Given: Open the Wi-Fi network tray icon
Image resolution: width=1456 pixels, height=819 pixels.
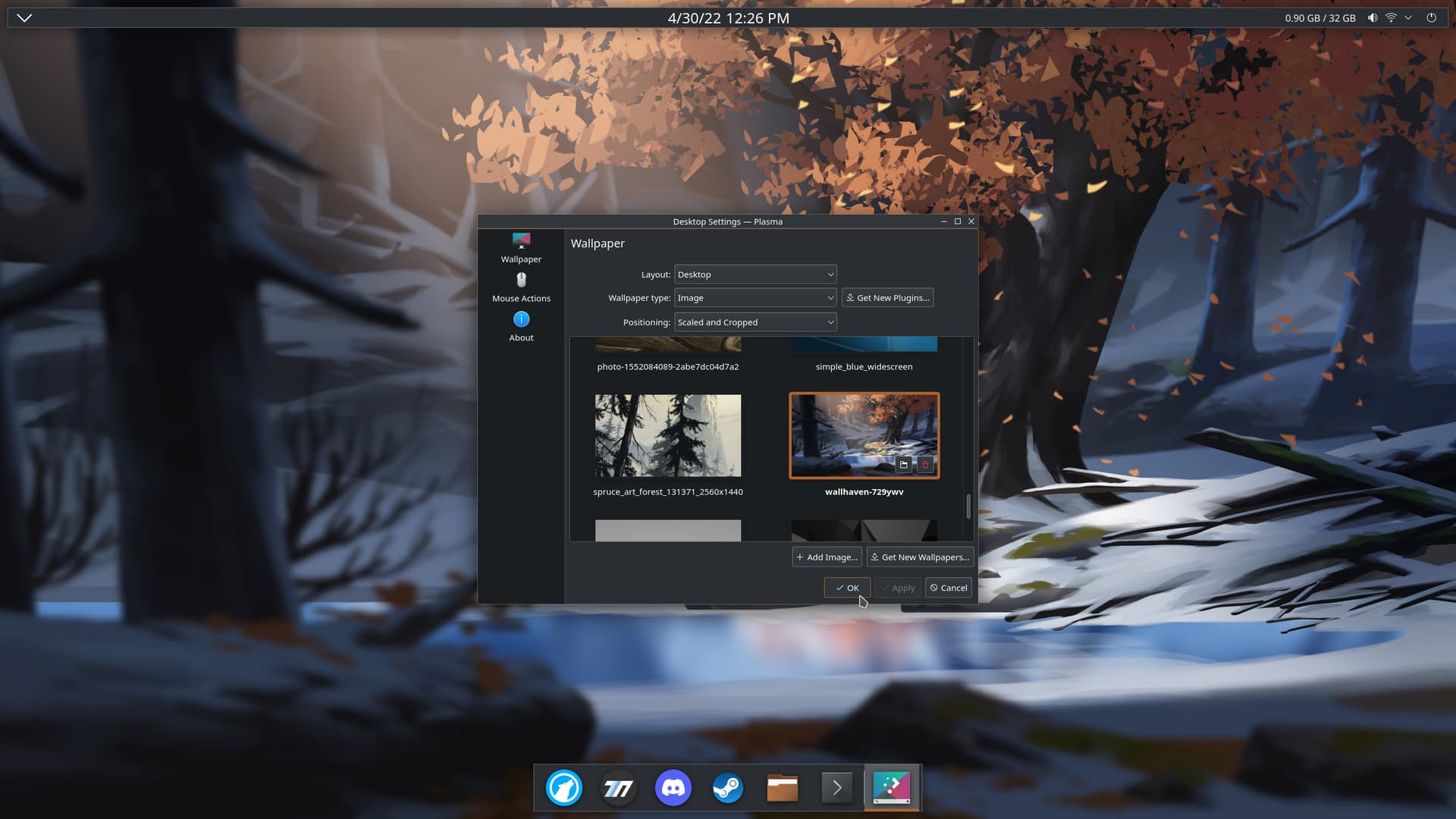Looking at the screenshot, I should 1391,17.
